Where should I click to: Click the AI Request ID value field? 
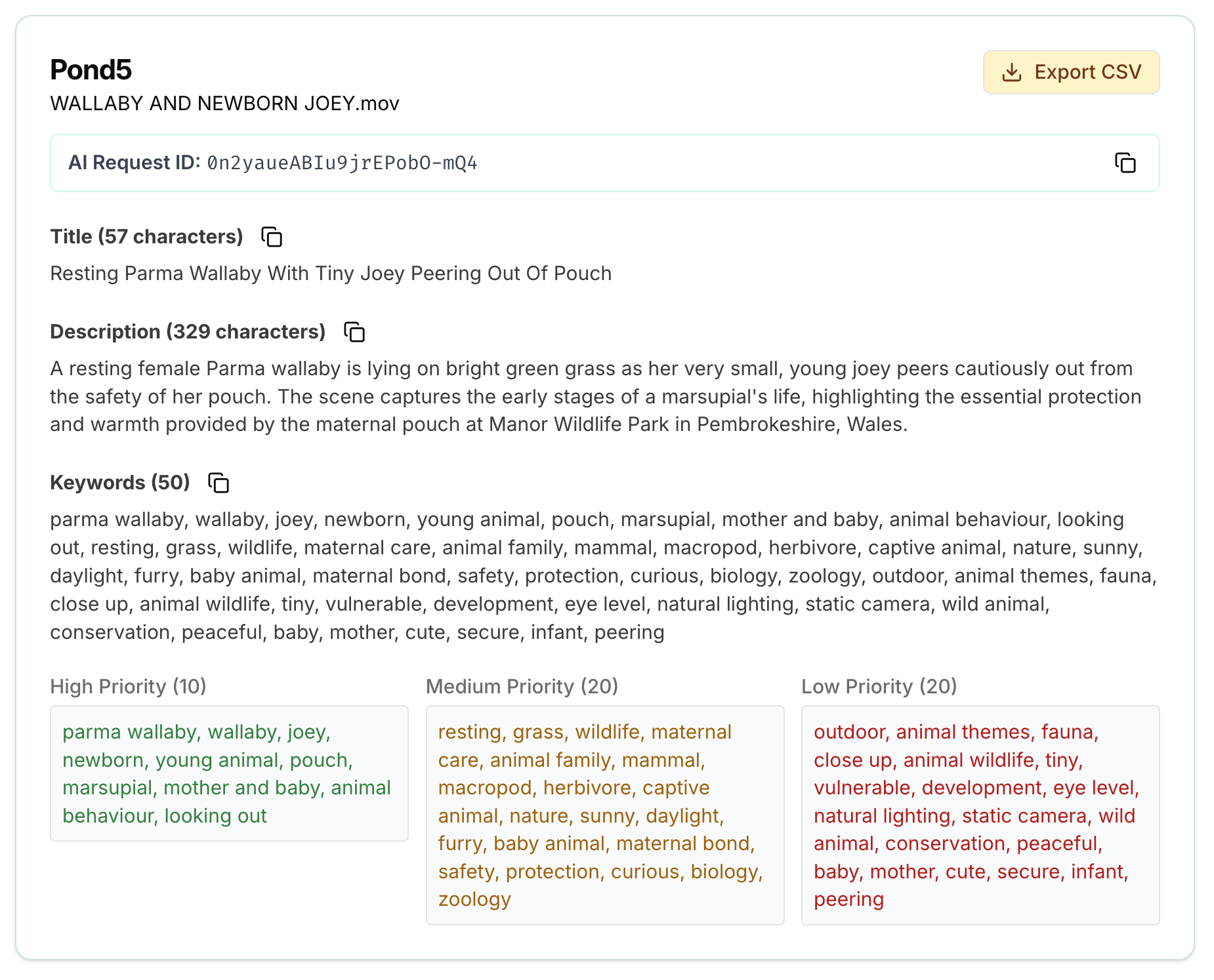coord(604,163)
